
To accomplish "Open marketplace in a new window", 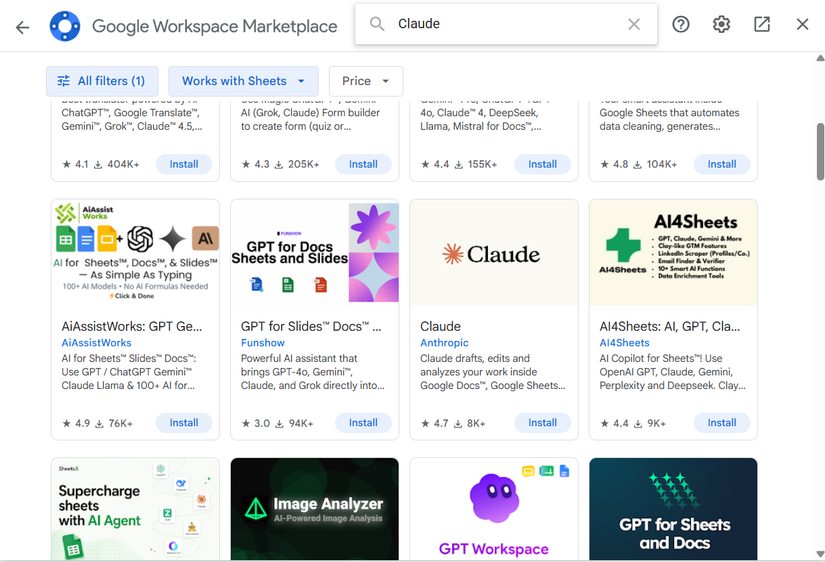I will tap(762, 24).
